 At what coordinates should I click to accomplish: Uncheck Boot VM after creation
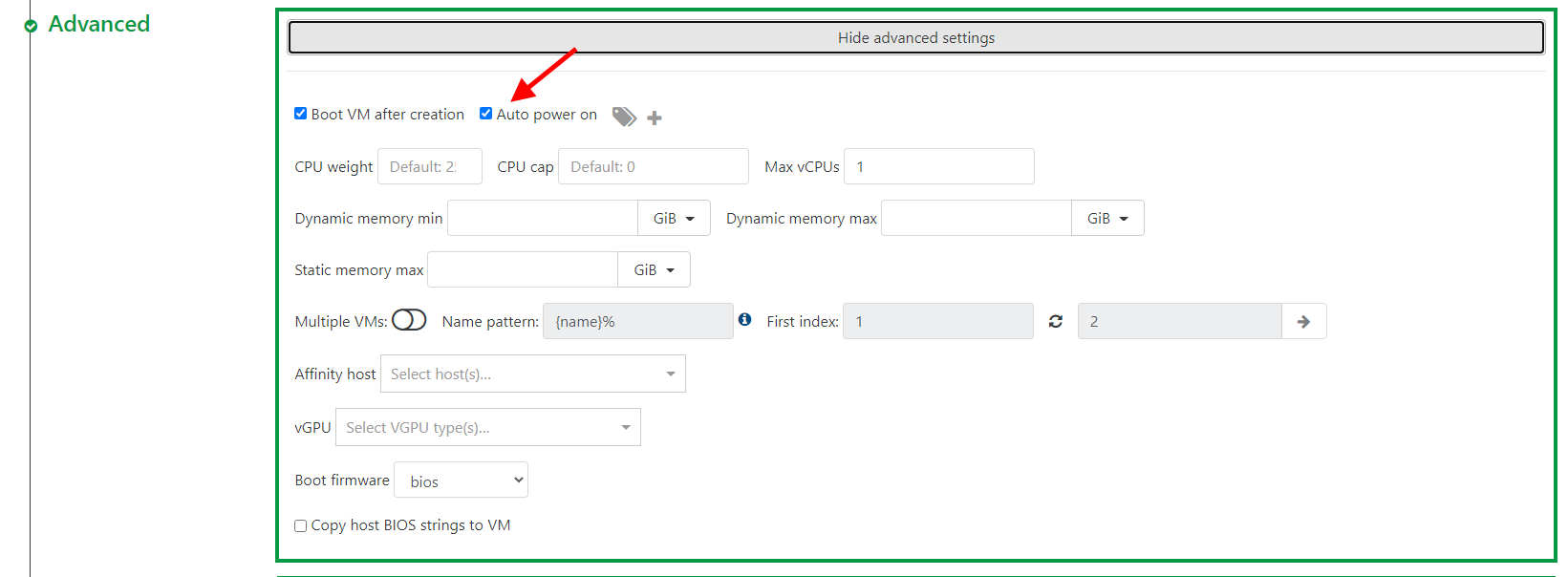pyautogui.click(x=301, y=114)
